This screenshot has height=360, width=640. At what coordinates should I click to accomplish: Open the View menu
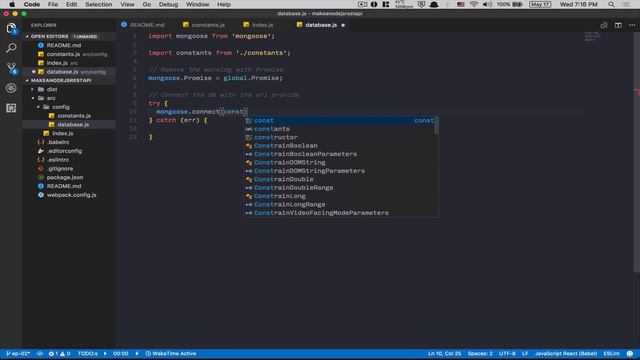point(127,4)
